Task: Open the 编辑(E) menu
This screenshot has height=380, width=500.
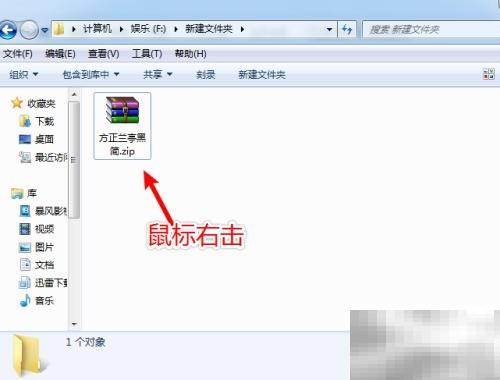Action: coord(60,54)
